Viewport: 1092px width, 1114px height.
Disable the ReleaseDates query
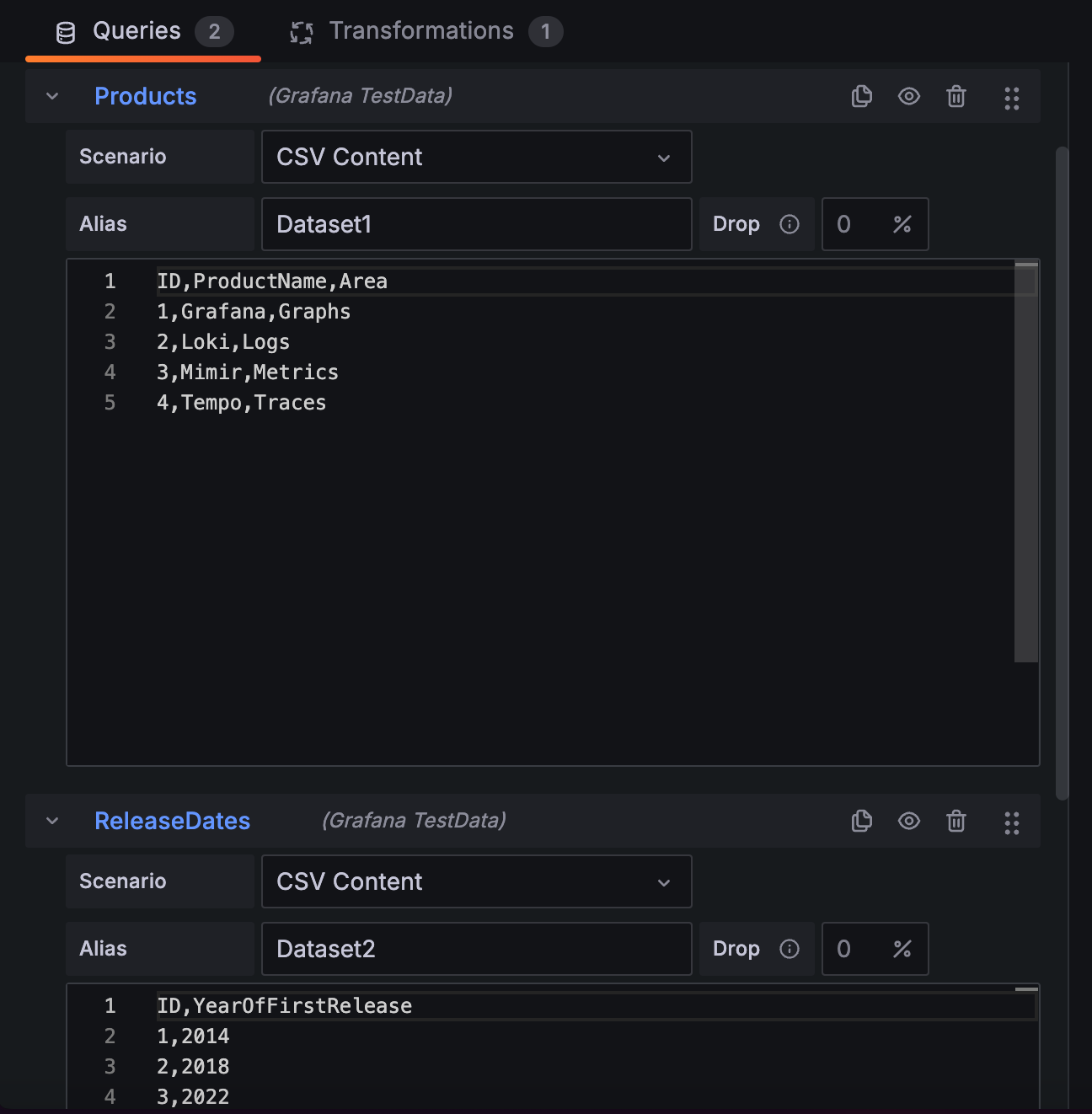908,821
